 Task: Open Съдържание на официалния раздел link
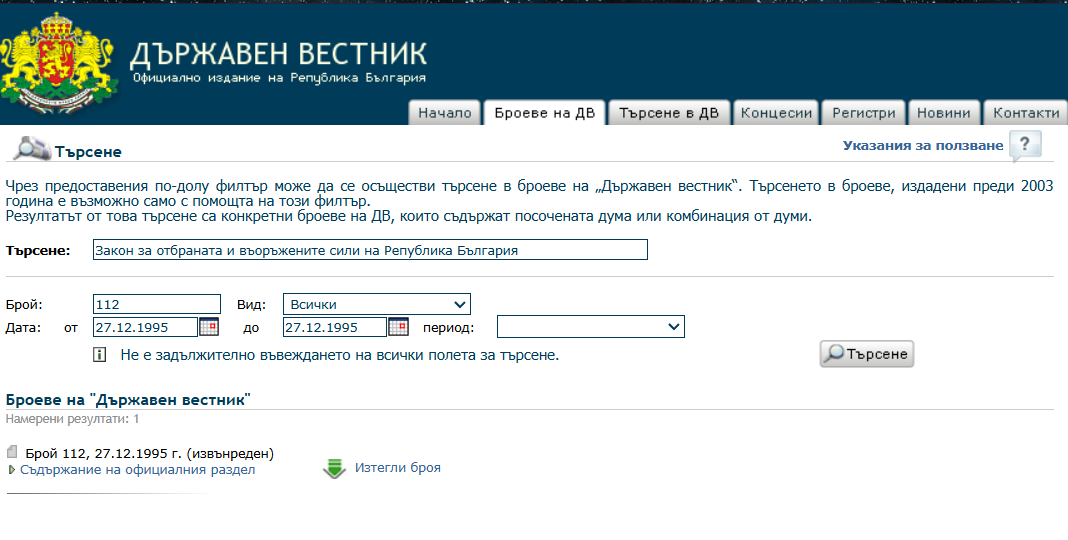(x=138, y=470)
